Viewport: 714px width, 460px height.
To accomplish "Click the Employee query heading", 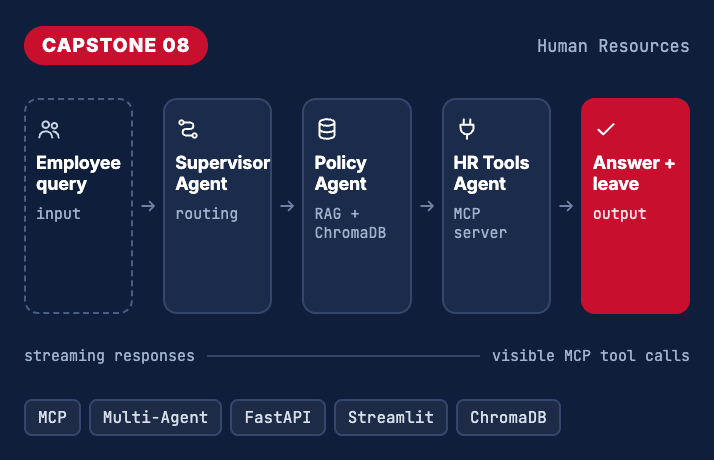I will coord(78,174).
